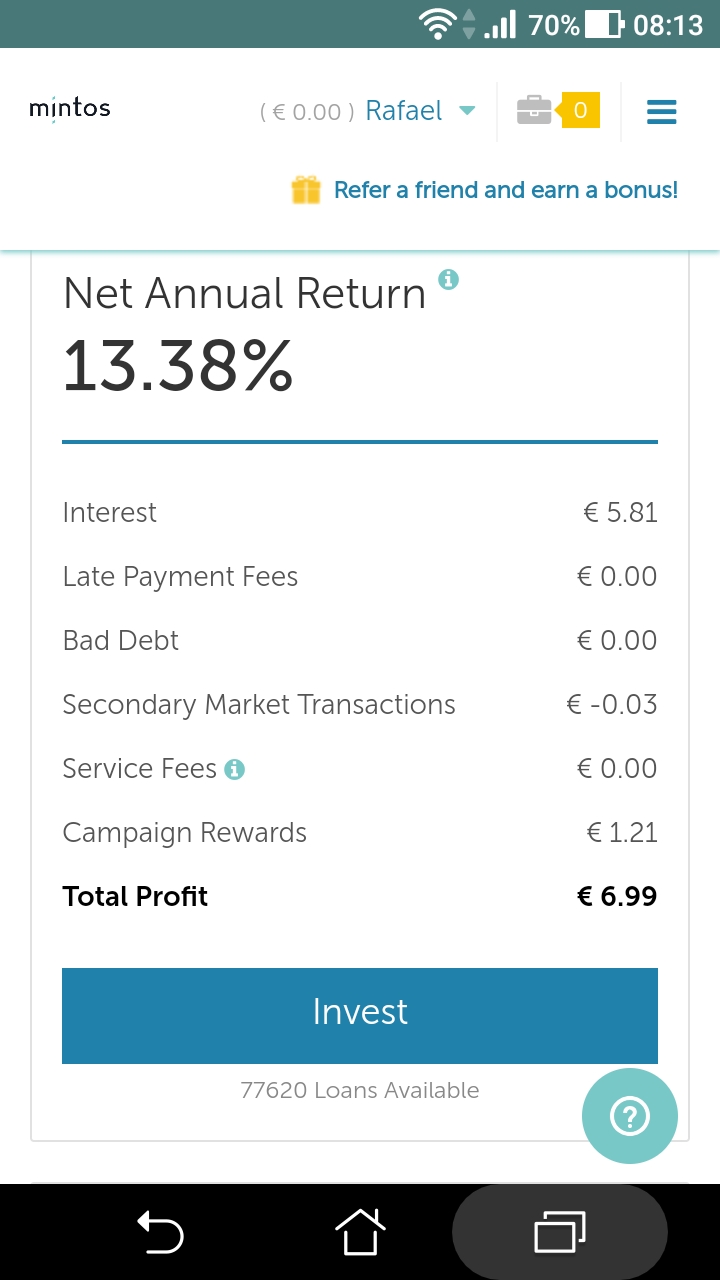This screenshot has height=1280, width=720.
Task: Open Android recent apps
Action: point(559,1231)
